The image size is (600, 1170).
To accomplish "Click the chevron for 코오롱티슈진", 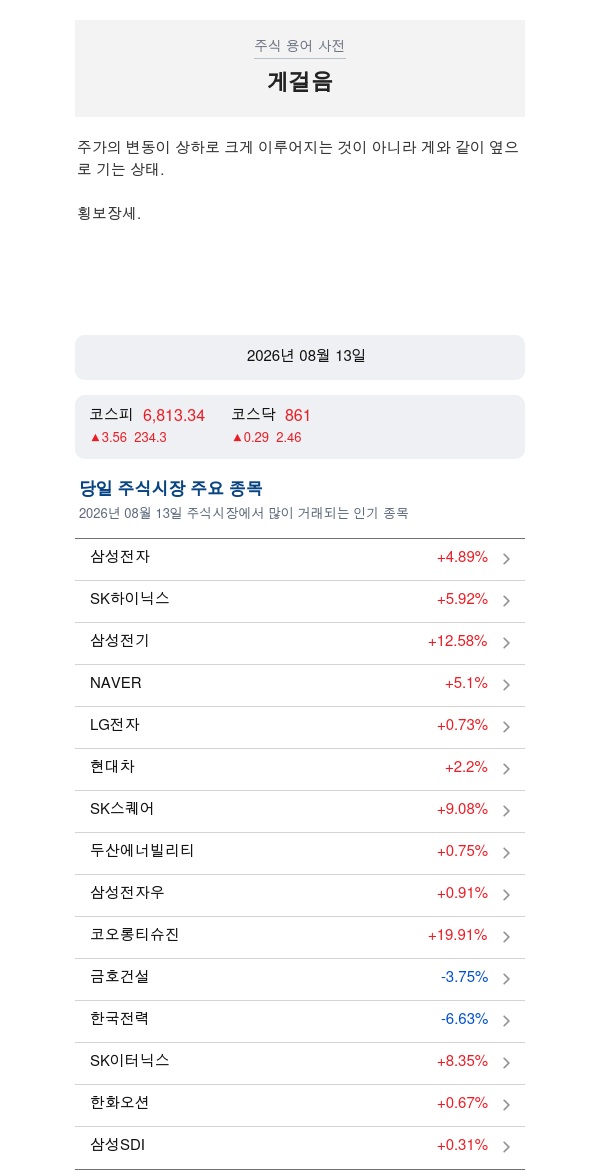I will (506, 936).
